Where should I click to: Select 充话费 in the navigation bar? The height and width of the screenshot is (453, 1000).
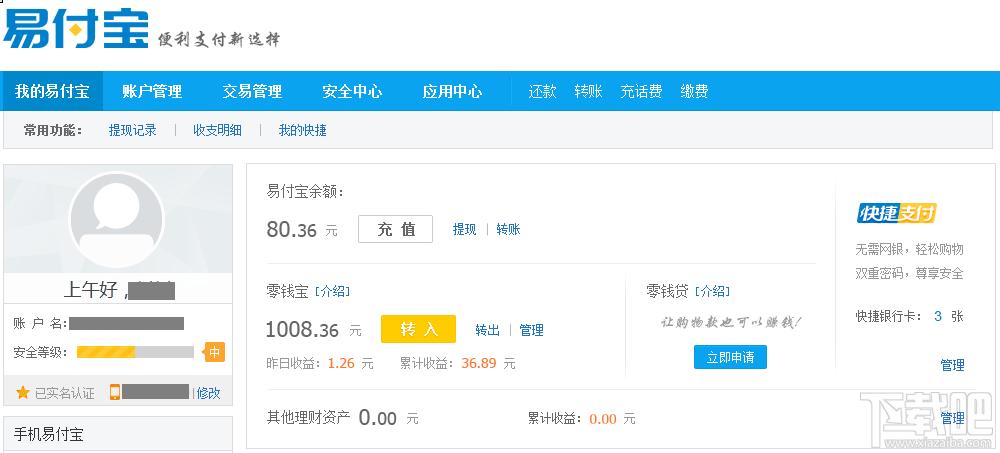point(641,91)
